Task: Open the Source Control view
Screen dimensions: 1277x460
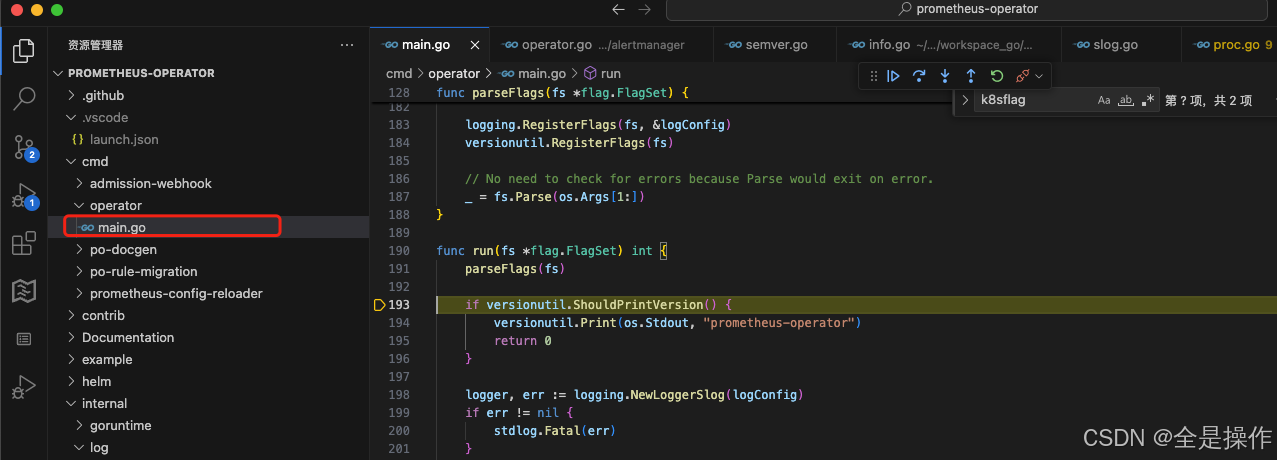Action: pos(24,148)
